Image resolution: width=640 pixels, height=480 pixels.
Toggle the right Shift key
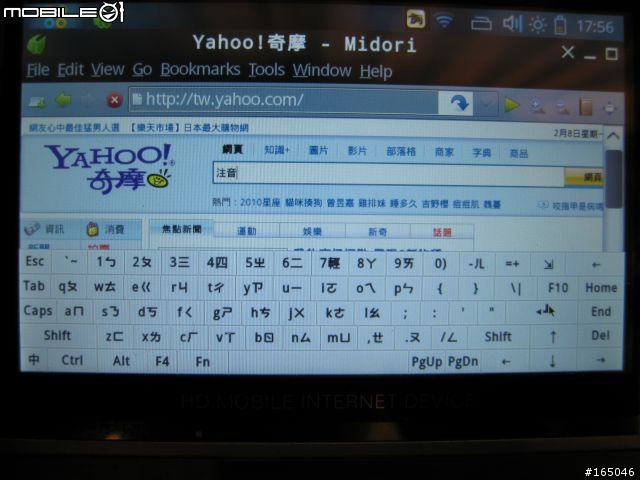[x=498, y=337]
